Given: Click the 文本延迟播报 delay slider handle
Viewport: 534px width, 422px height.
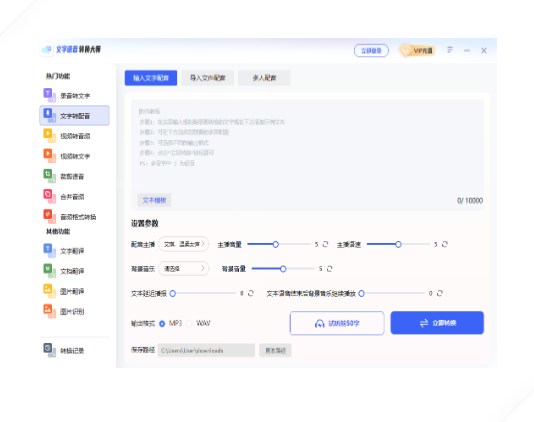Looking at the screenshot, I should tap(173, 293).
